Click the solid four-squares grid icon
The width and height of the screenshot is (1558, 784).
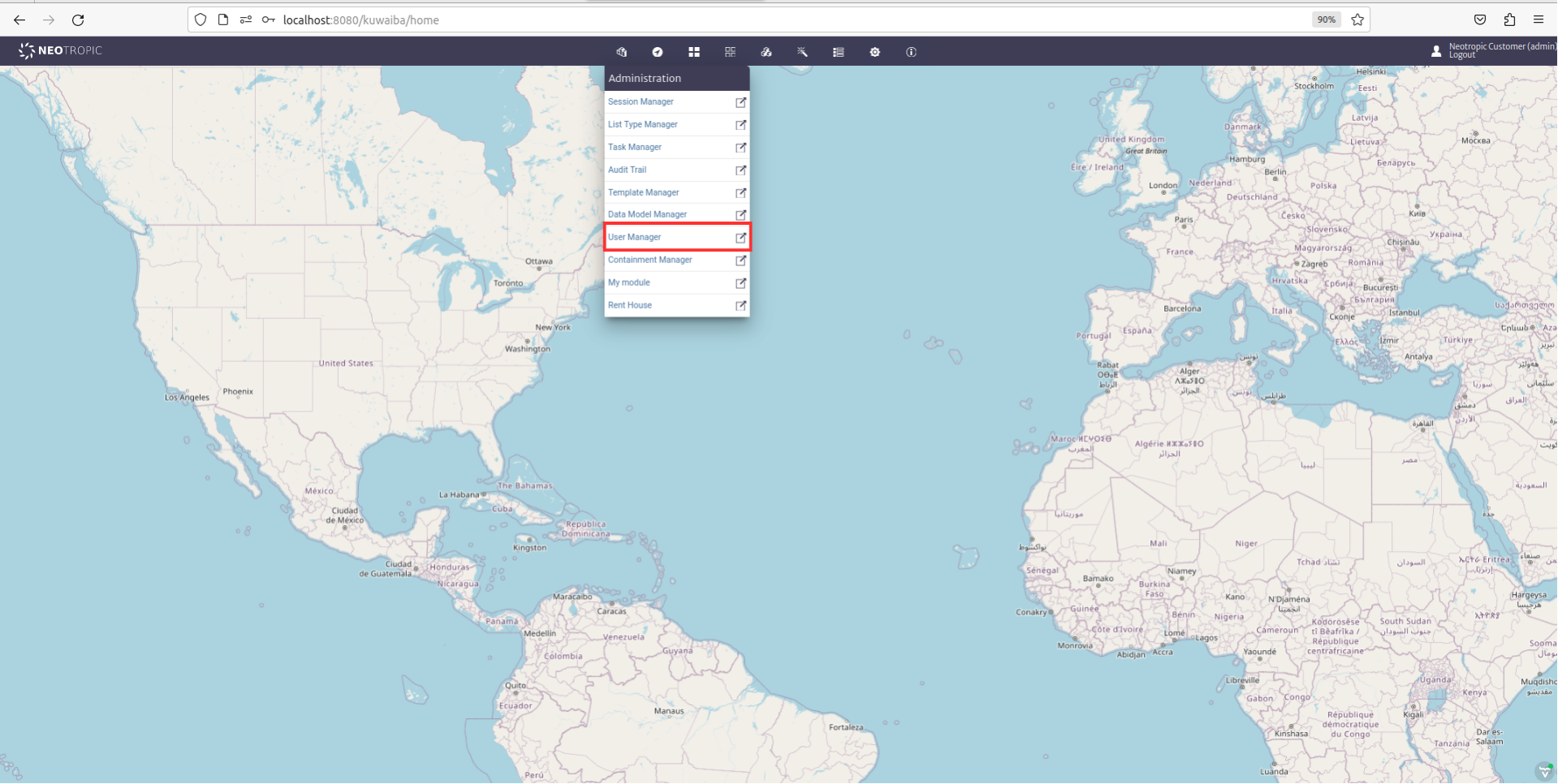(694, 52)
